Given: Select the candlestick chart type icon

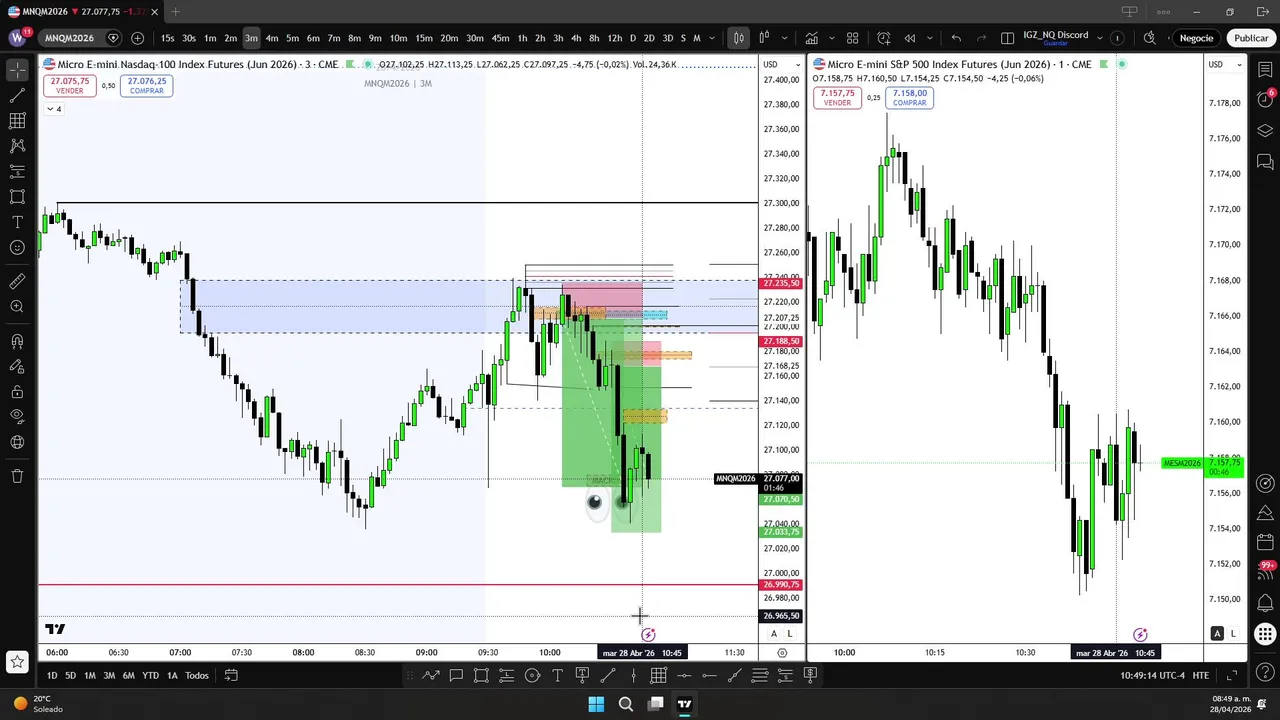Looking at the screenshot, I should click(738, 38).
